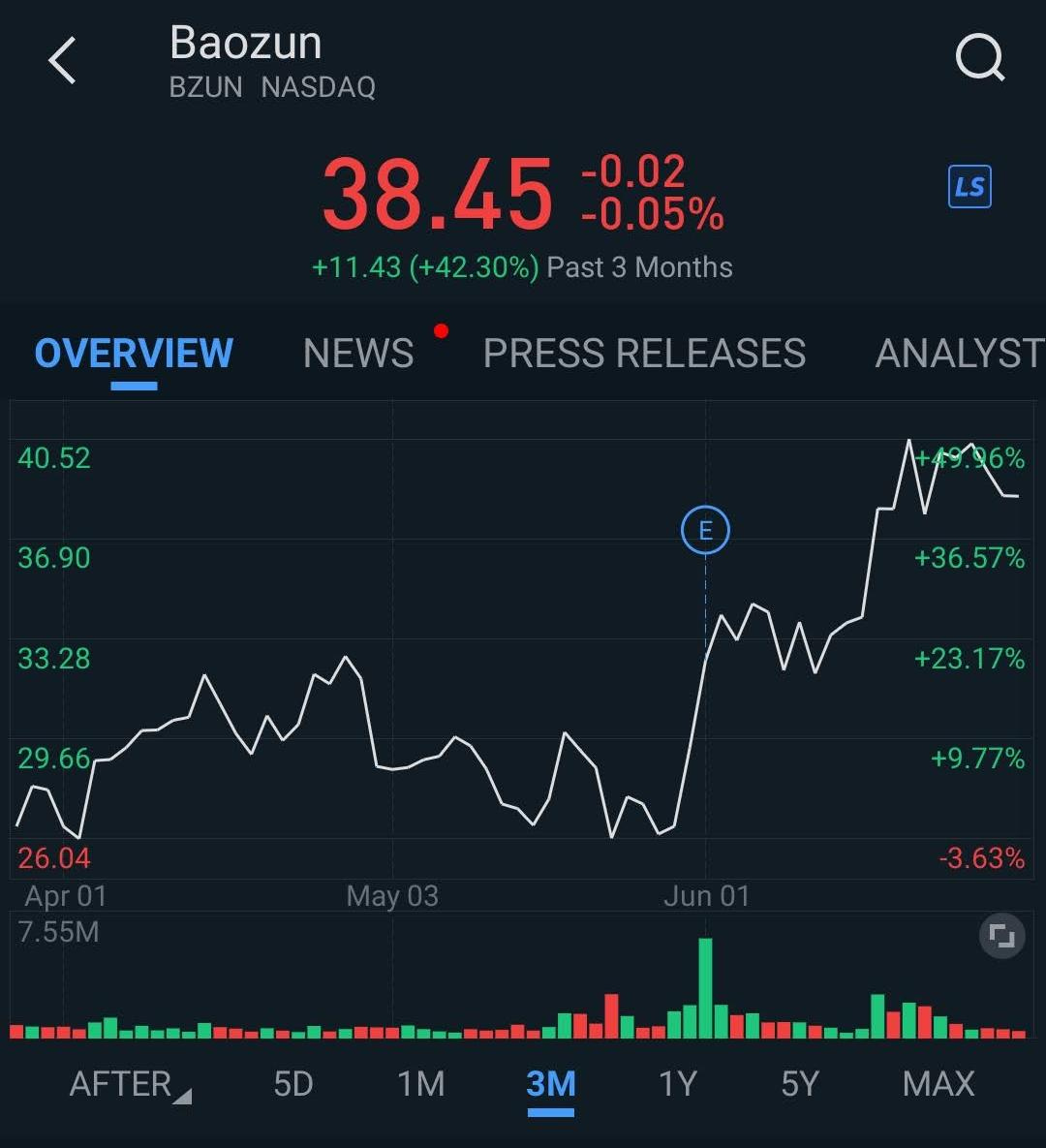Open the earnings E marker on chart
The image size is (1046, 1148).
[x=705, y=530]
